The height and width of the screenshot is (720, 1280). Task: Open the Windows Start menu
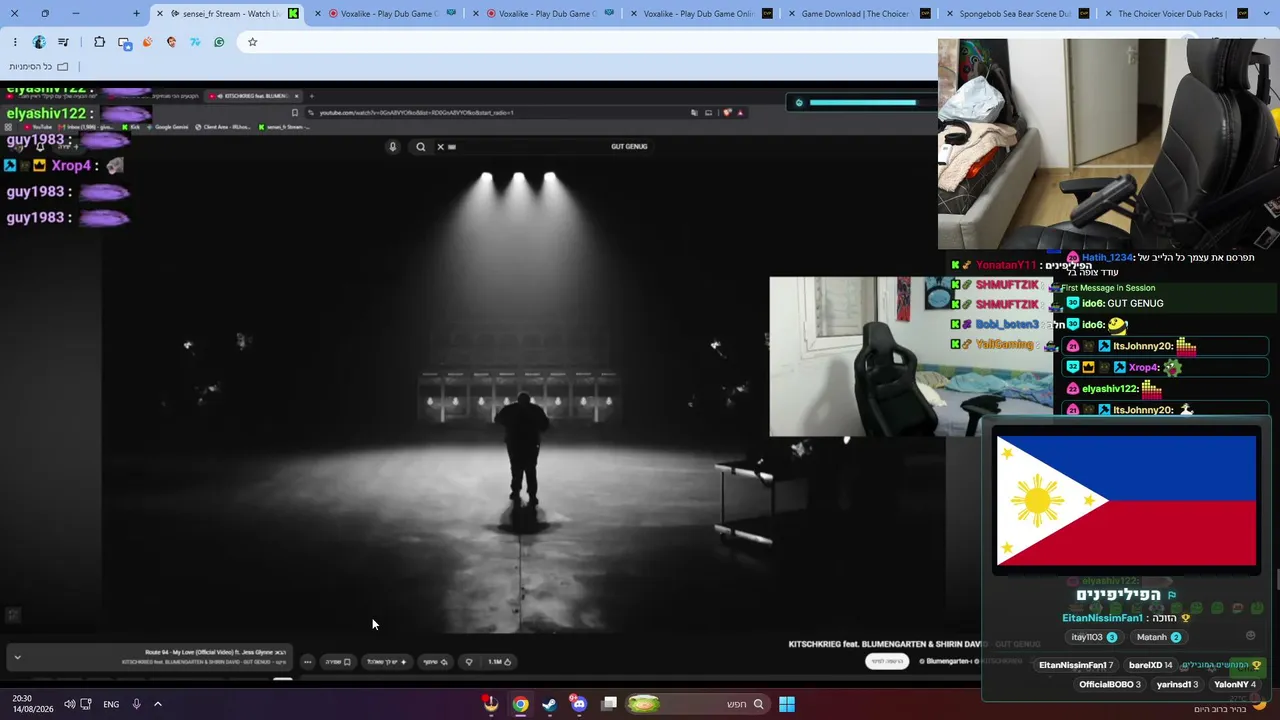point(787,704)
